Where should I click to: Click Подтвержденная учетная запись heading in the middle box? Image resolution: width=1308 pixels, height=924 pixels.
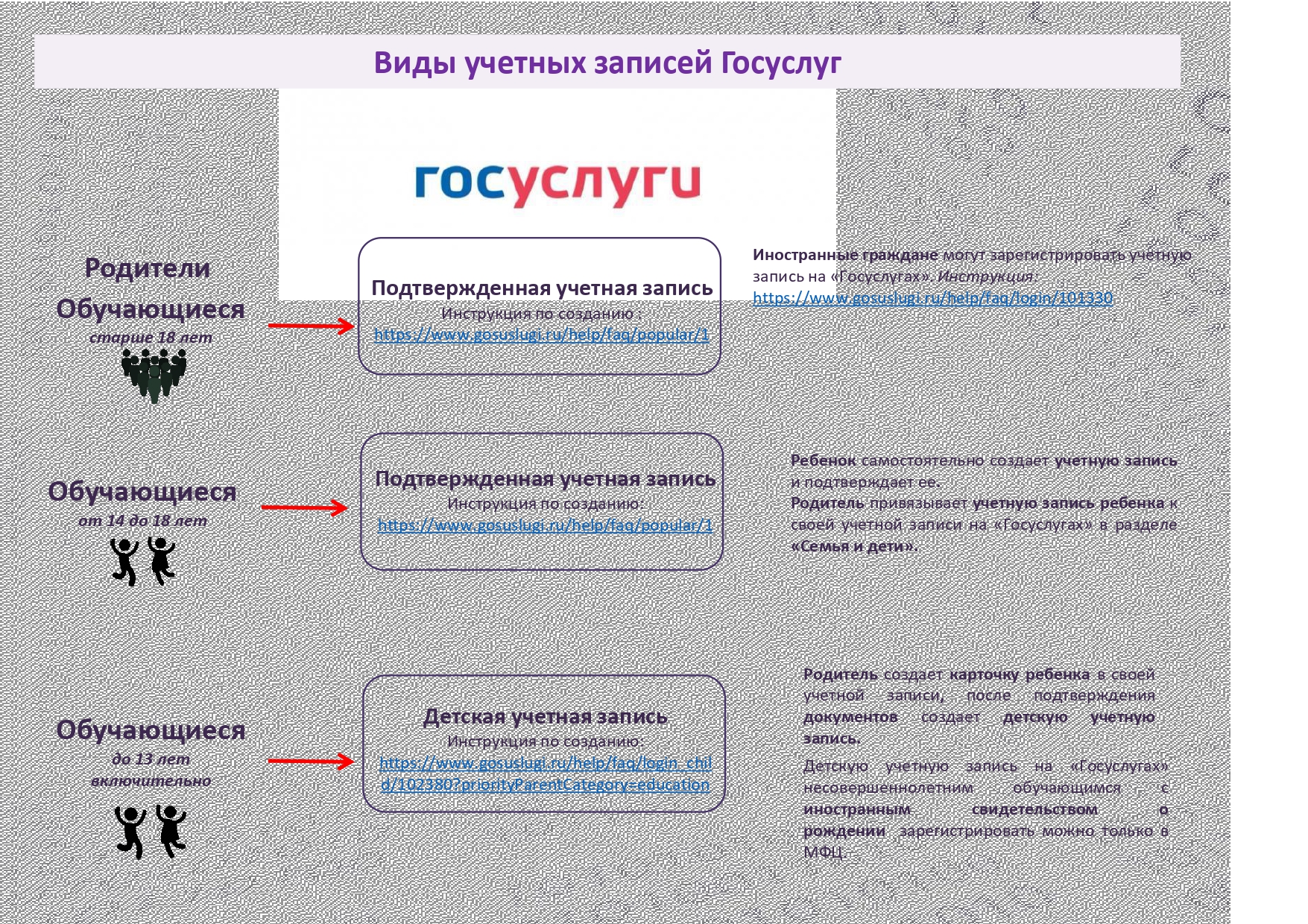(545, 478)
